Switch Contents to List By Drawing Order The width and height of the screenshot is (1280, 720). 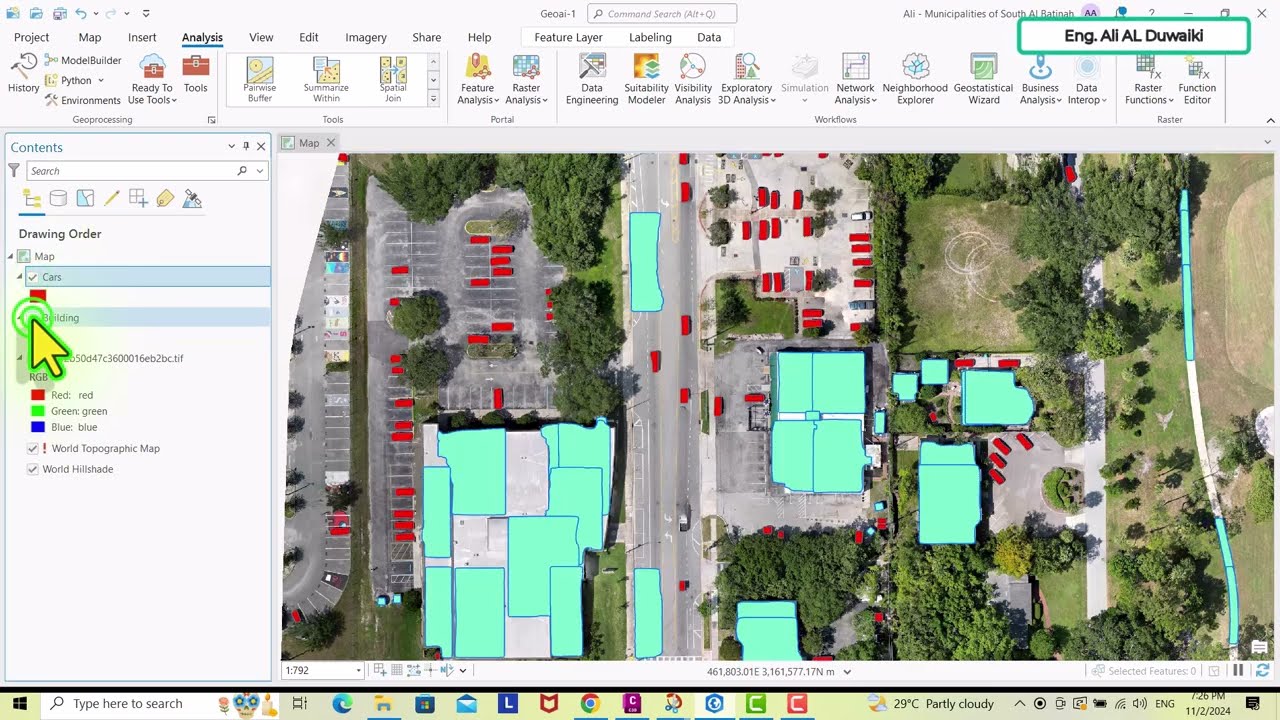[31, 198]
